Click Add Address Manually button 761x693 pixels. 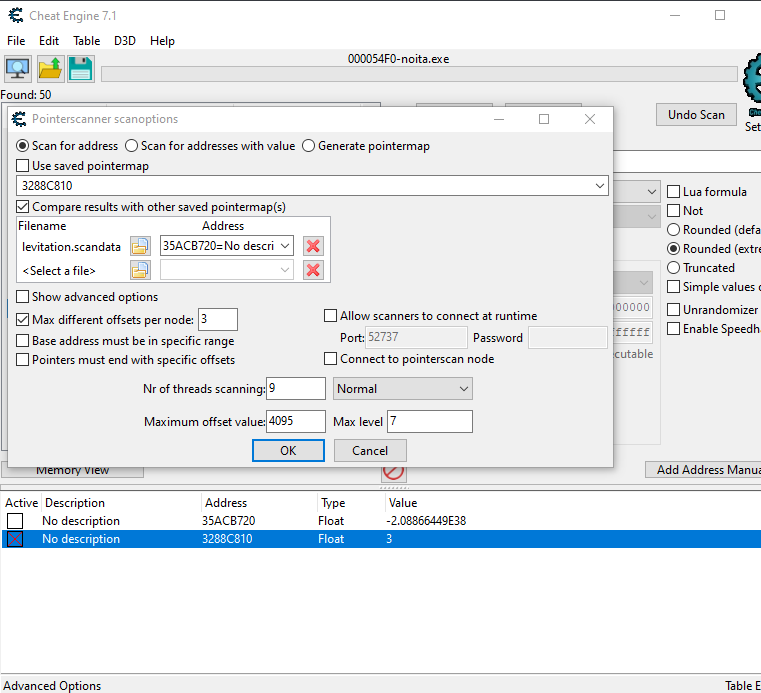703,470
